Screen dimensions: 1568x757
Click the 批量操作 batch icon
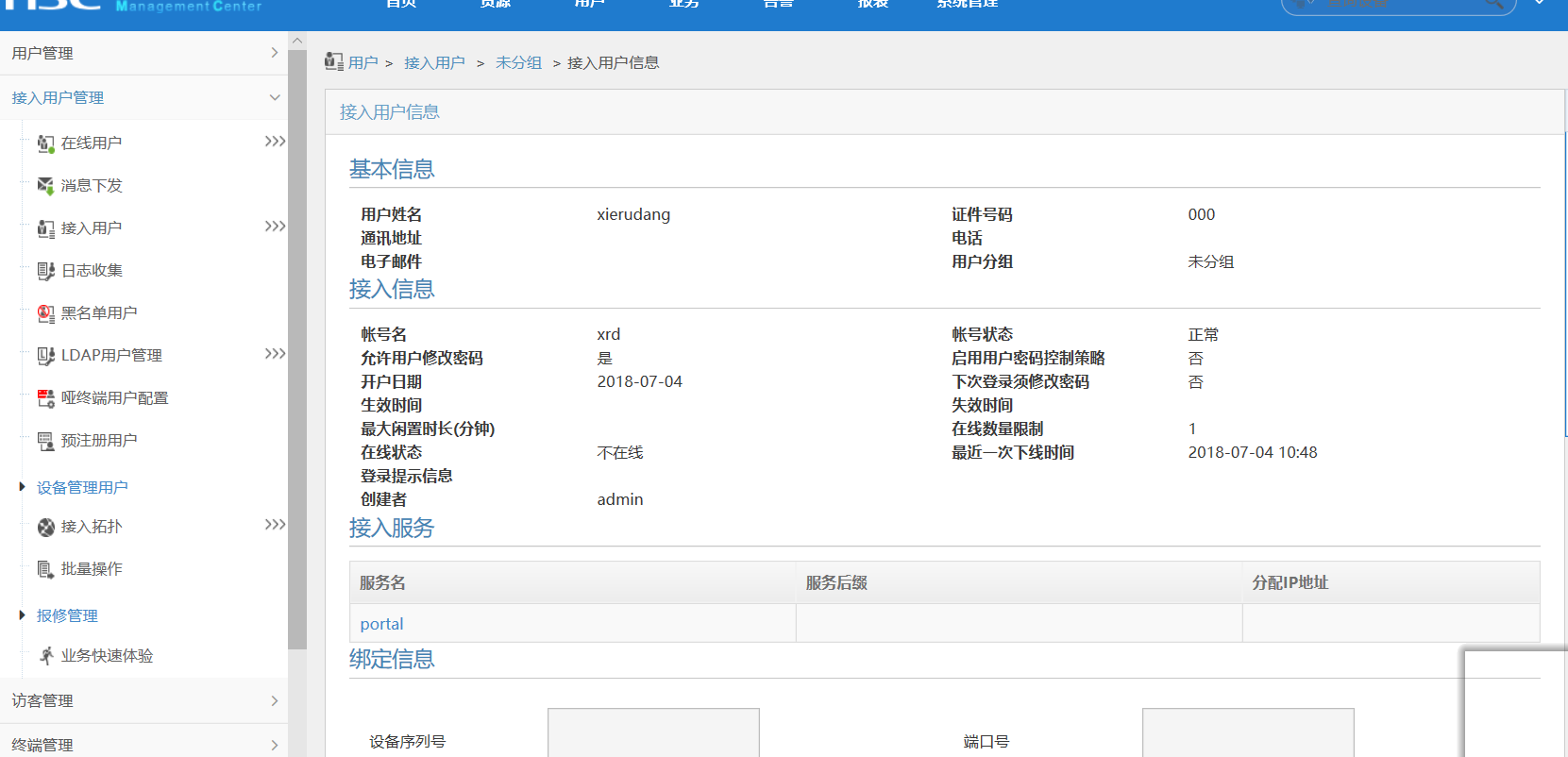pyautogui.click(x=45, y=569)
